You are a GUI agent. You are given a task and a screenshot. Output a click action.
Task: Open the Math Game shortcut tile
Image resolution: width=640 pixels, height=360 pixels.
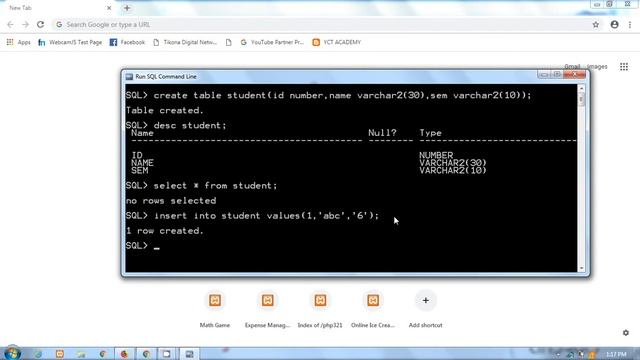pos(215,309)
